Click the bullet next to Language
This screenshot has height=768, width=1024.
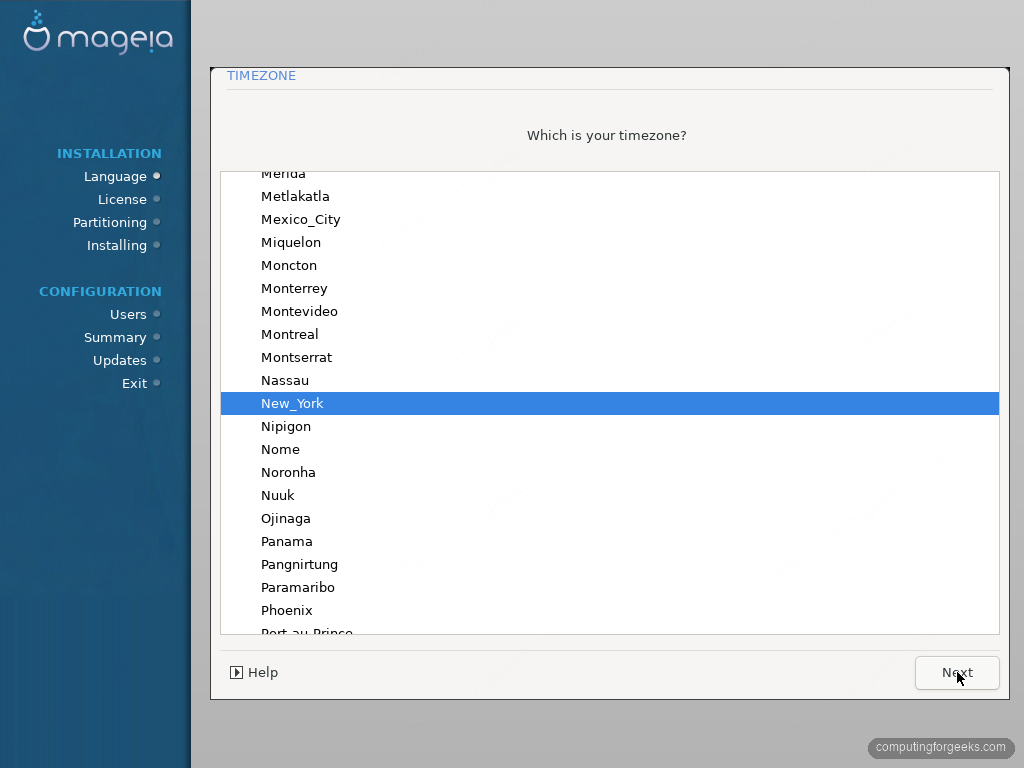157,176
